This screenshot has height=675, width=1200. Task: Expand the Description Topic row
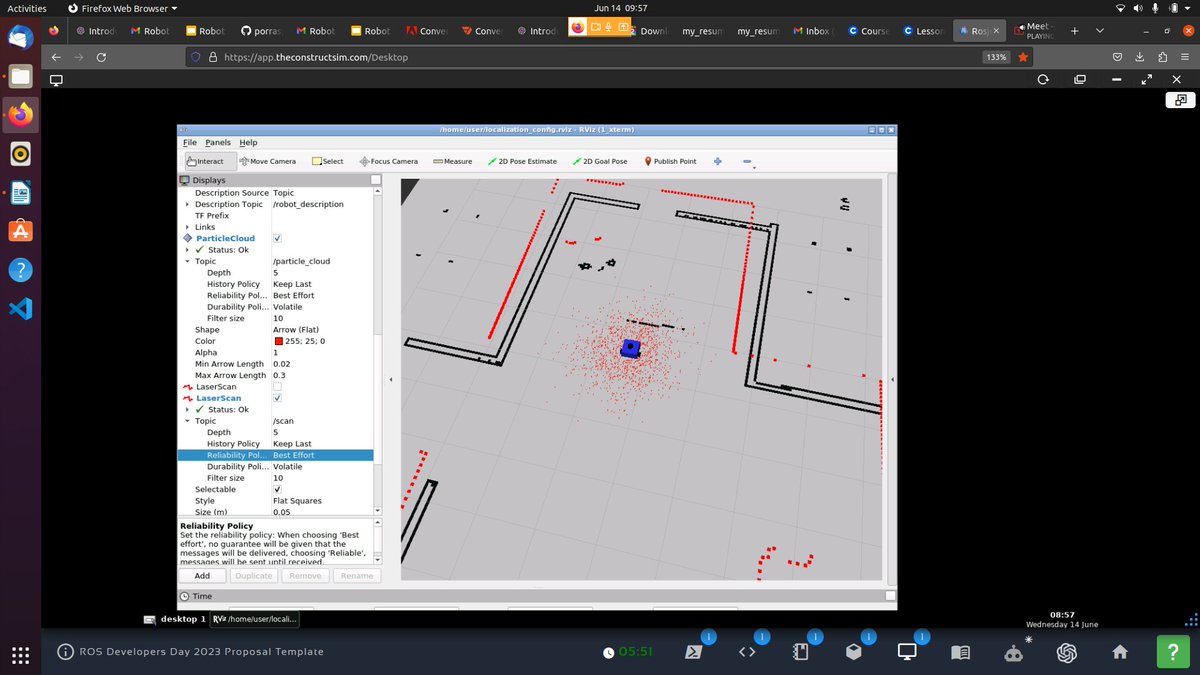point(187,204)
